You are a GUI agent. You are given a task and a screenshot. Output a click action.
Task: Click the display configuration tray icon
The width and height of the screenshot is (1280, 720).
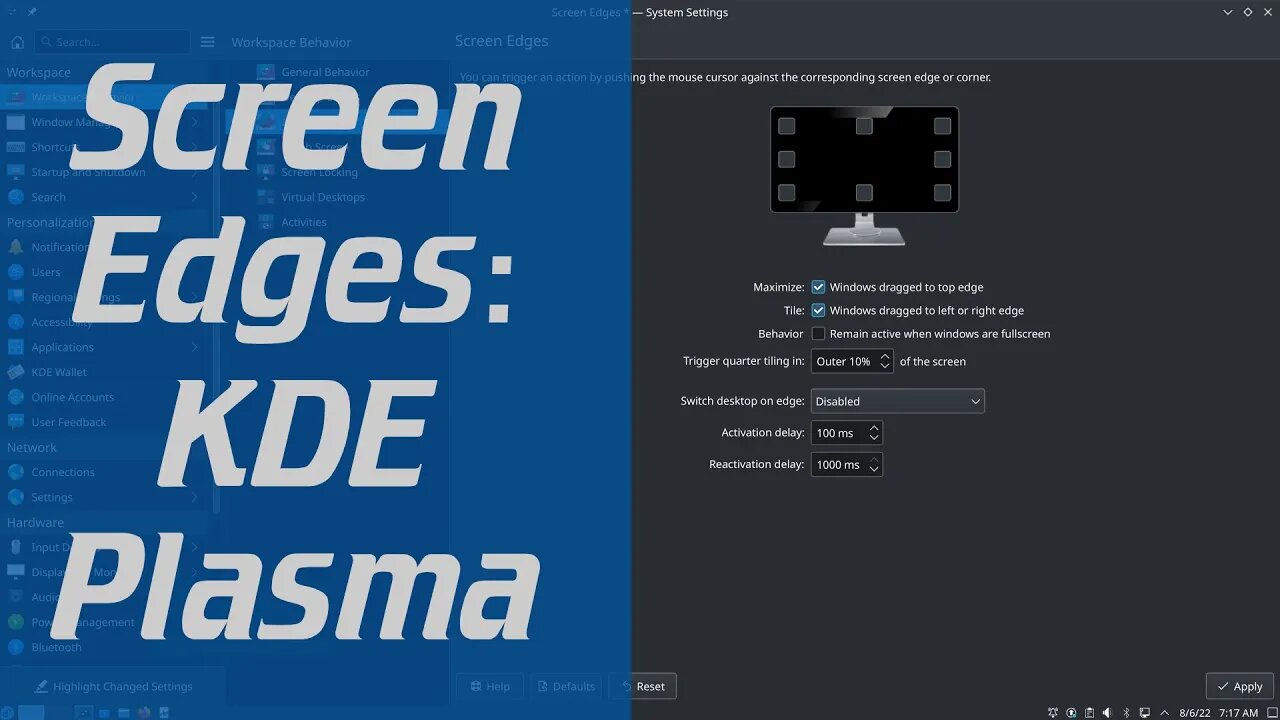click(1144, 713)
